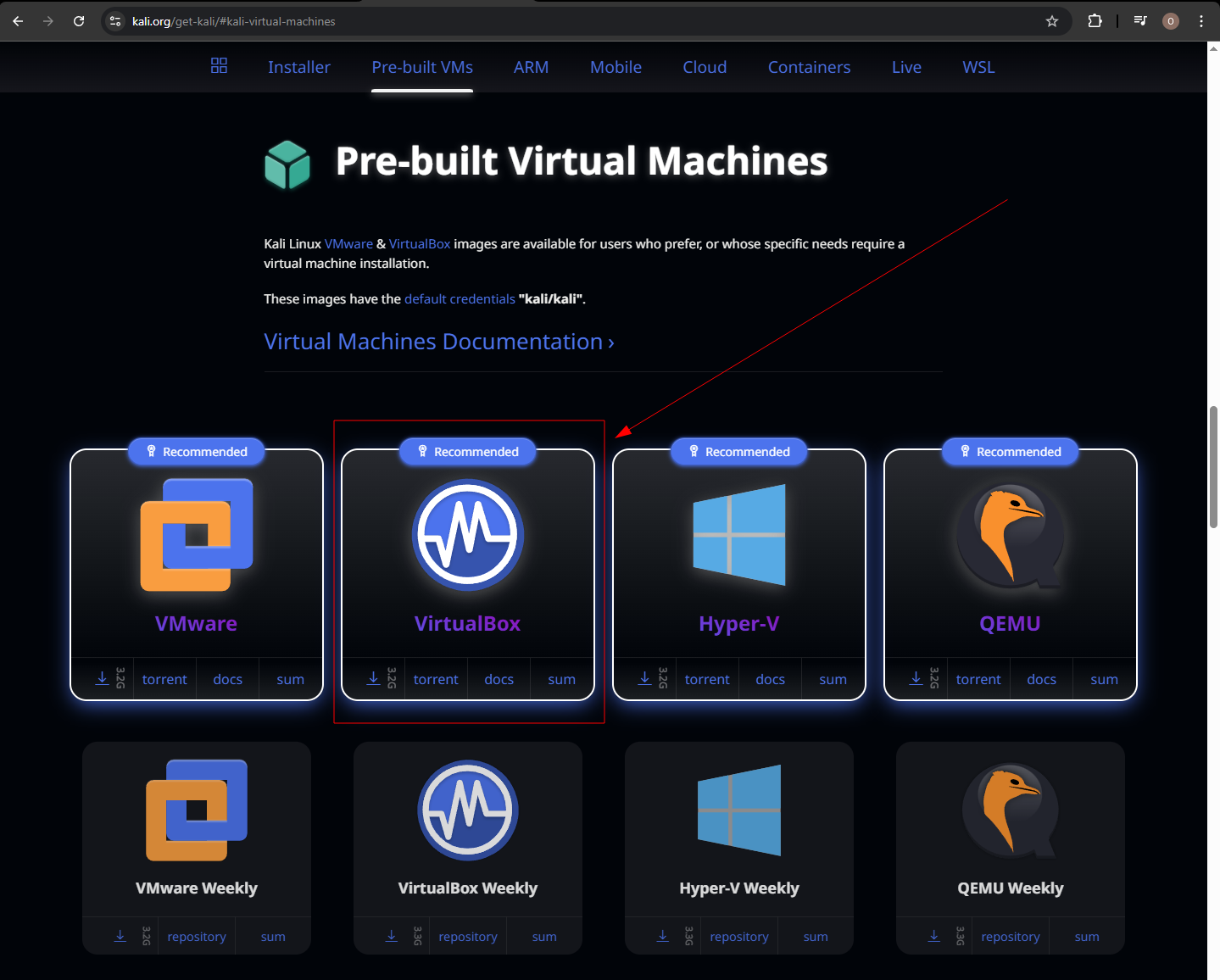The image size is (1220, 980).
Task: Download the VirtualBox Weekly image
Action: coord(392,936)
